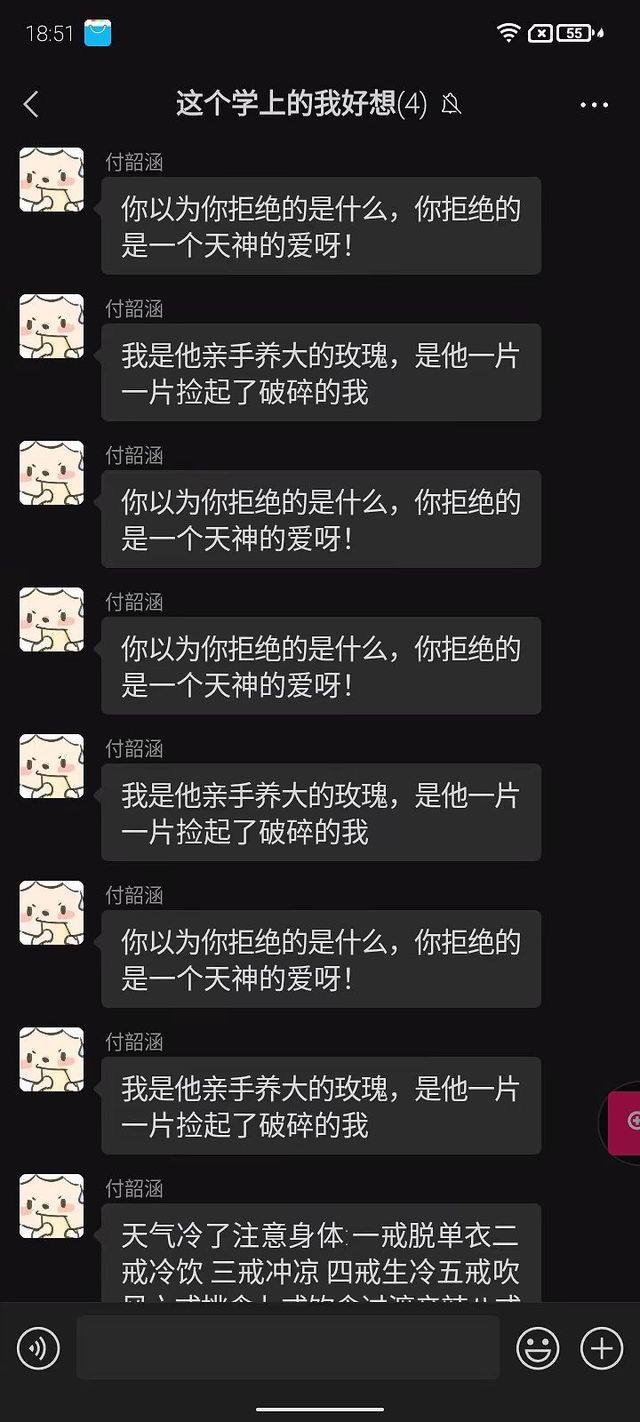This screenshot has height=1422, width=640.
Task: Tap the battery indicator showing 55
Action: tap(574, 33)
